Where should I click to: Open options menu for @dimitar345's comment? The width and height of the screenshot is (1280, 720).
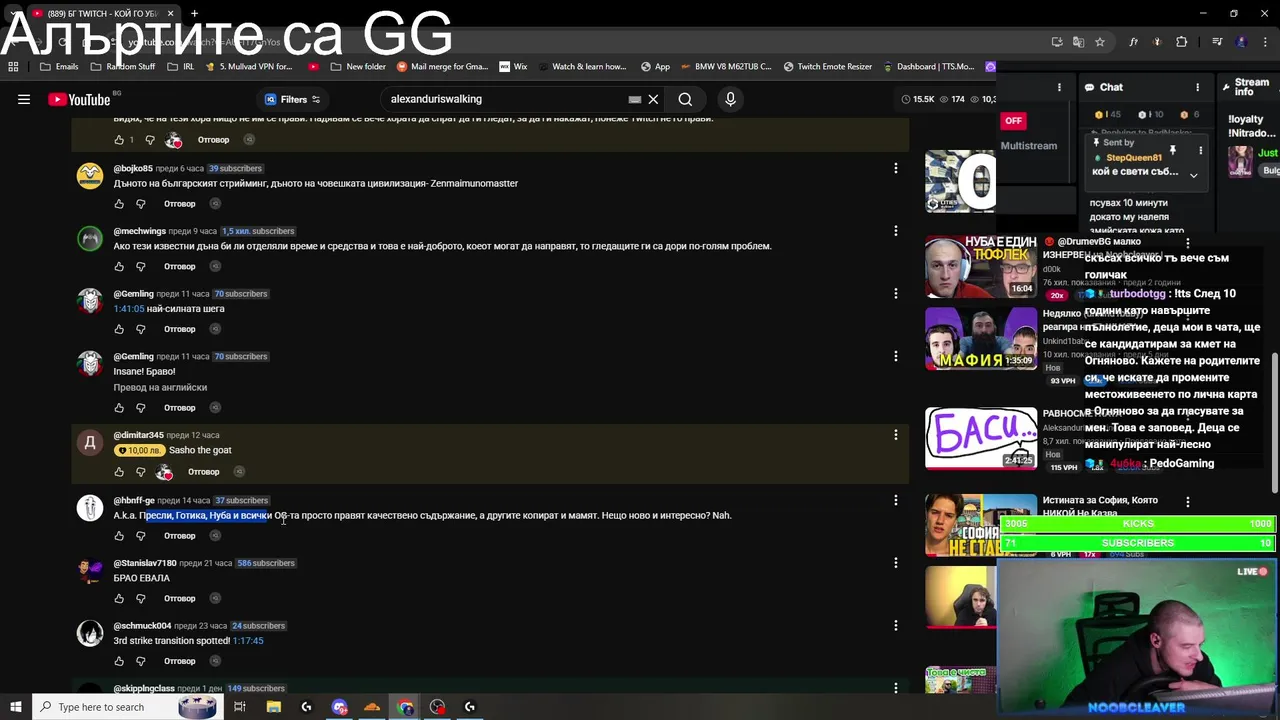tap(895, 435)
